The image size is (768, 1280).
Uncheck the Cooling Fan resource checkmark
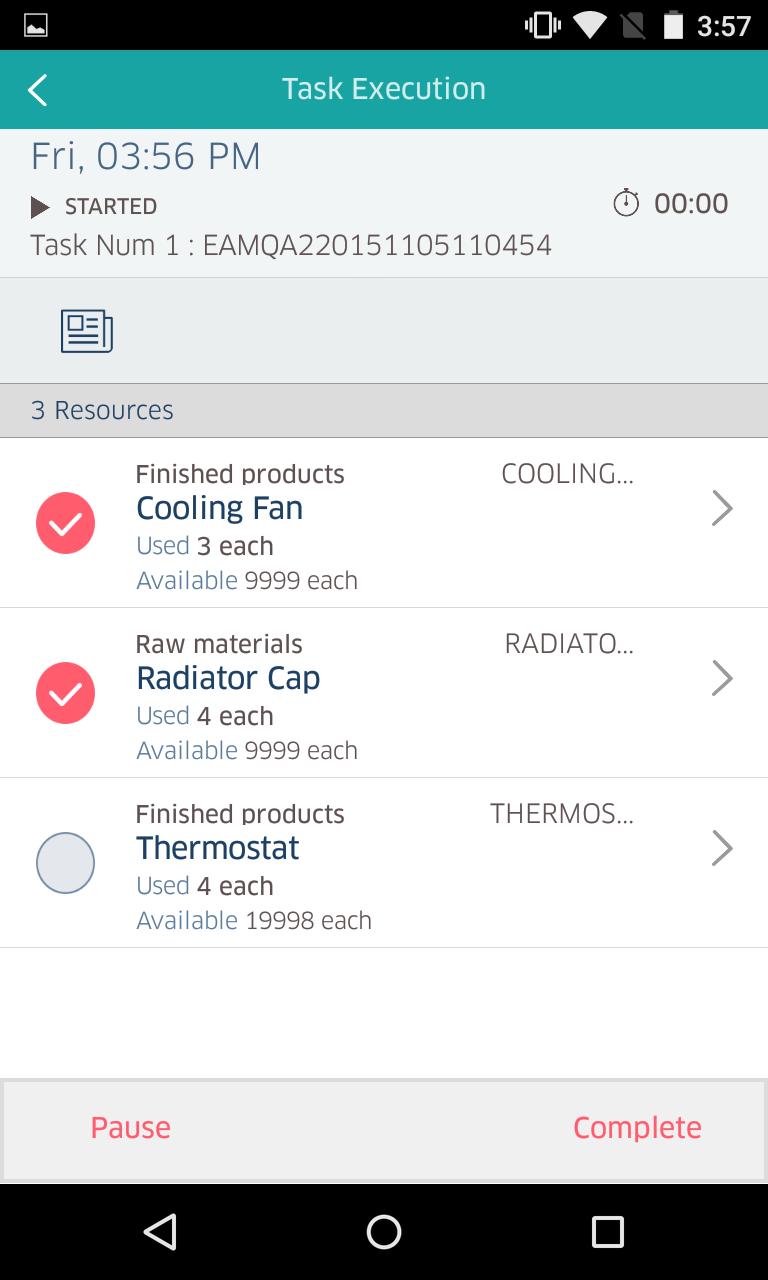coord(66,523)
